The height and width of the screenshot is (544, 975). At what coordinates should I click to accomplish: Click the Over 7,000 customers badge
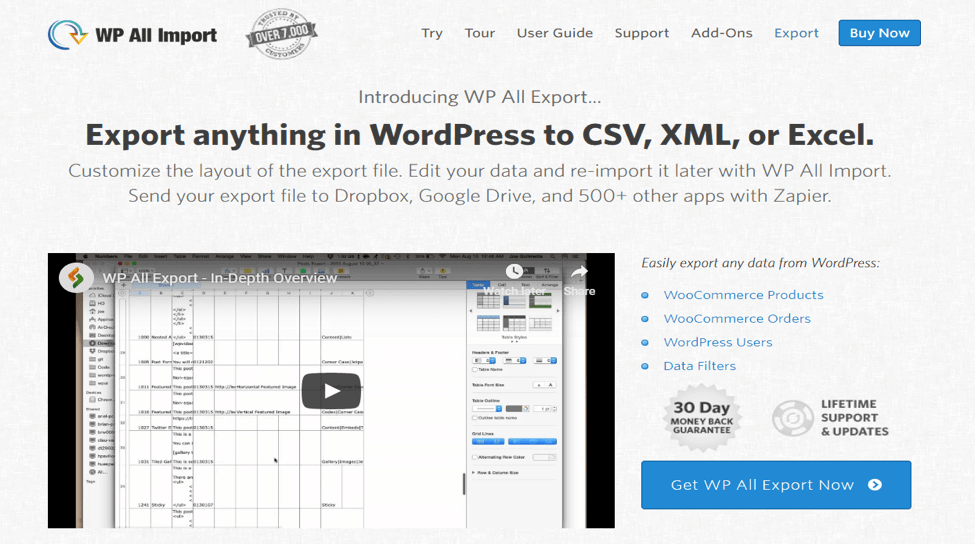(282, 34)
